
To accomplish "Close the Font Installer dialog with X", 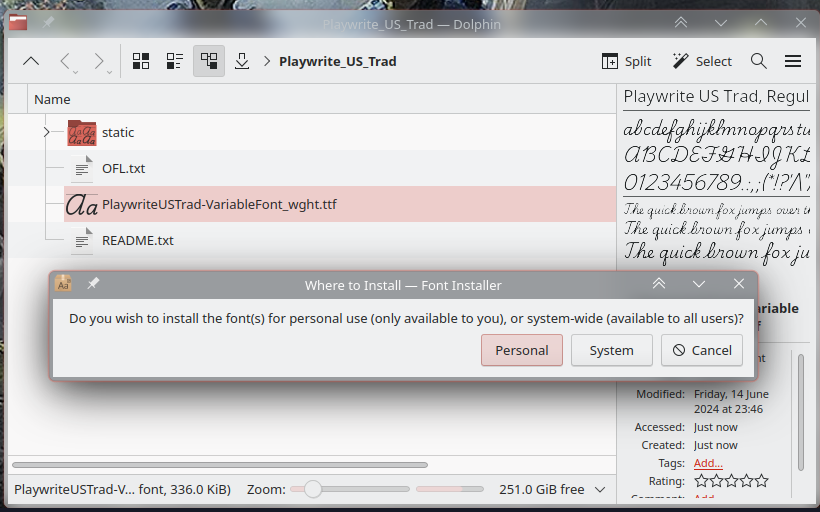I will [x=738, y=283].
